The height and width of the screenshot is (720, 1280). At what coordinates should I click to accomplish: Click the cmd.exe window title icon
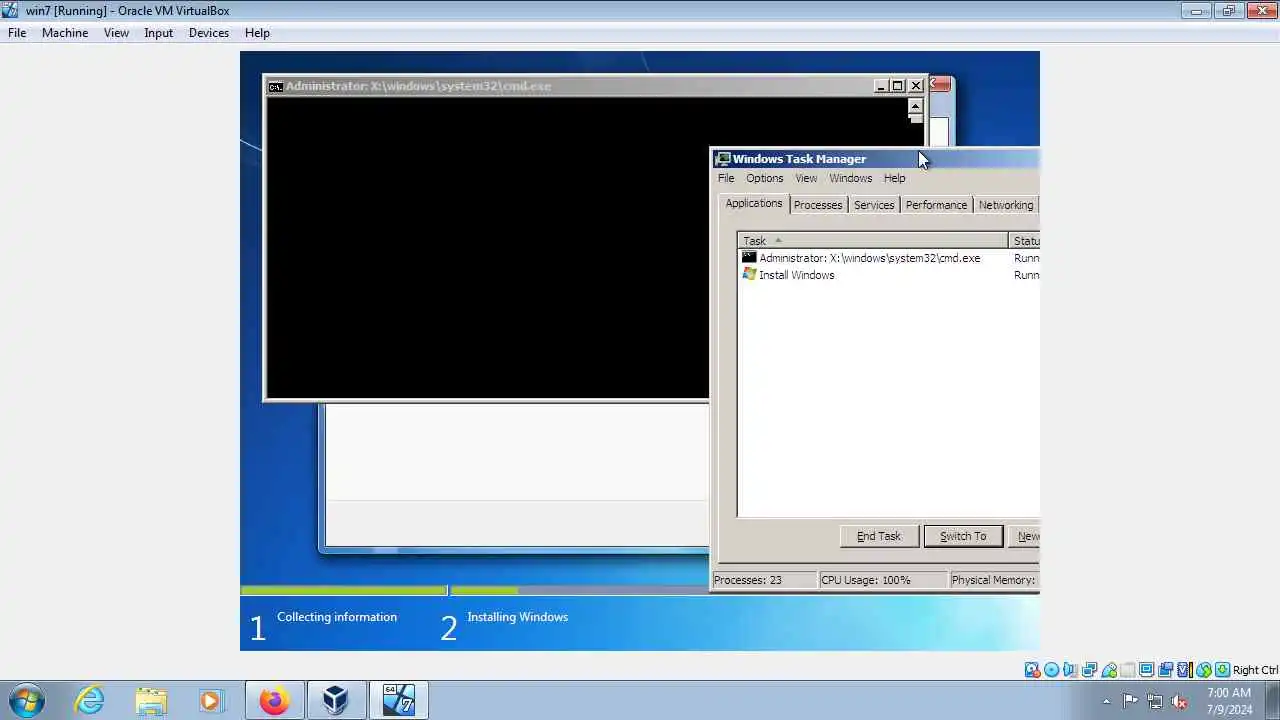point(275,86)
